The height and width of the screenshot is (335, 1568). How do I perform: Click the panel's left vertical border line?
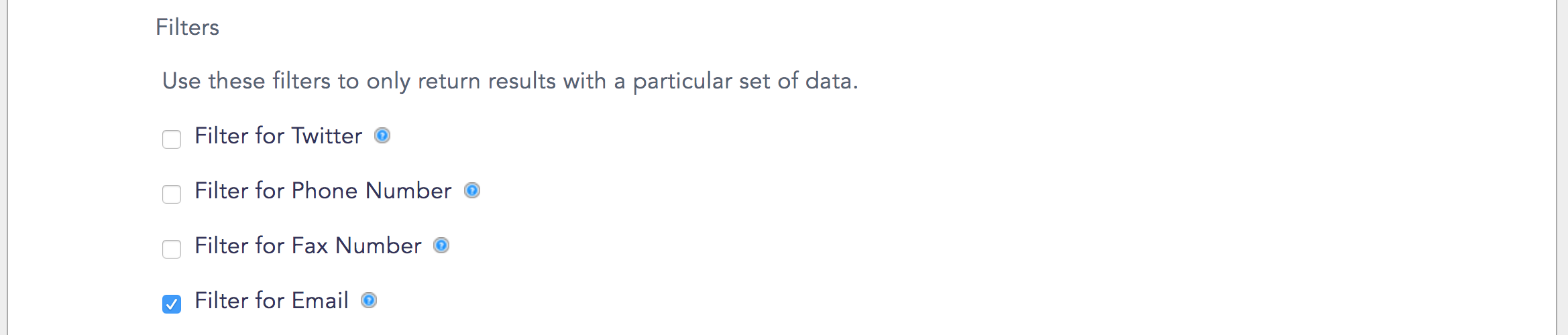(x=7, y=167)
